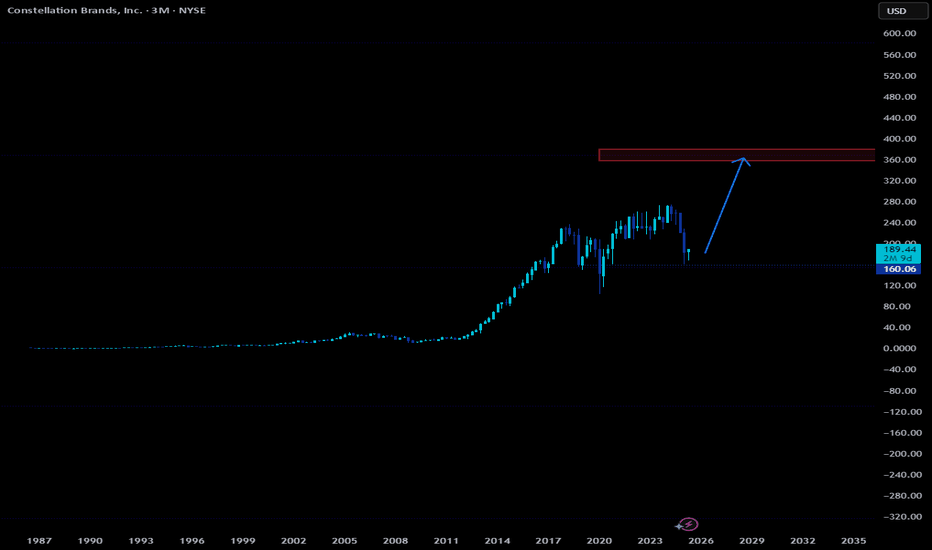Image resolution: width=932 pixels, height=550 pixels.
Task: Select the red target zone rectangle drawing
Action: coord(736,155)
